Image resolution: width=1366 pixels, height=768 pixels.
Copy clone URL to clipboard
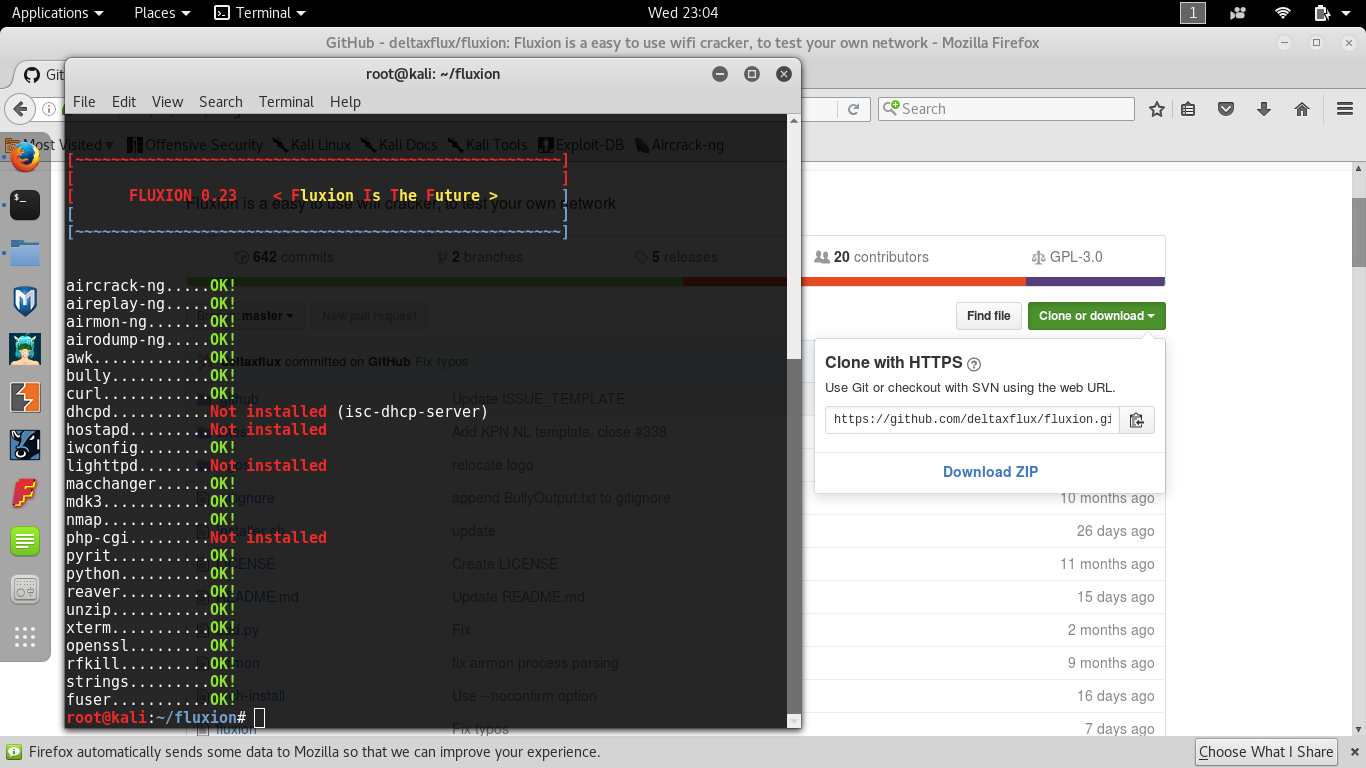point(1137,420)
